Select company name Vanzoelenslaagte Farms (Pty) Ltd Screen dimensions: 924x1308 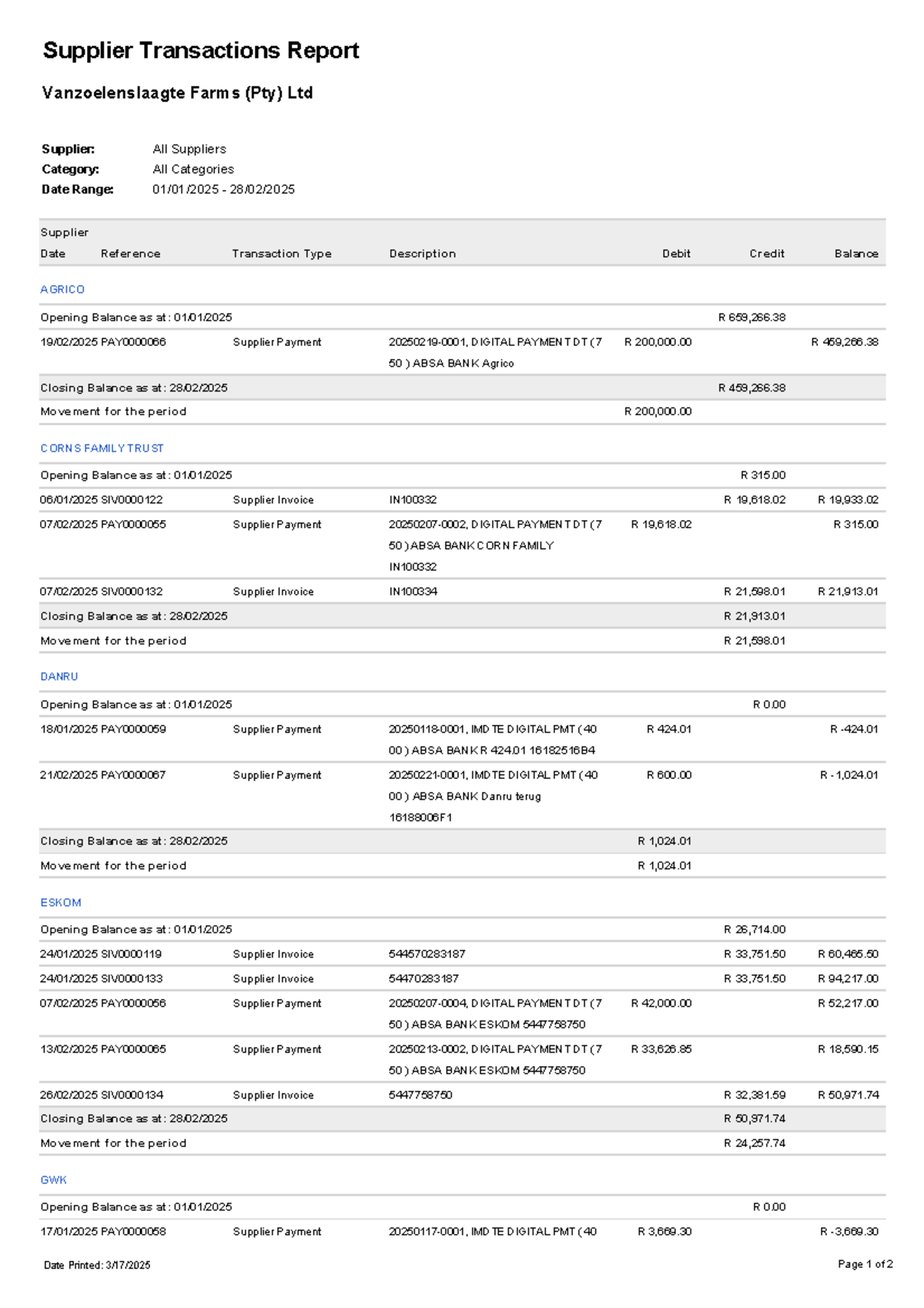click(x=177, y=93)
